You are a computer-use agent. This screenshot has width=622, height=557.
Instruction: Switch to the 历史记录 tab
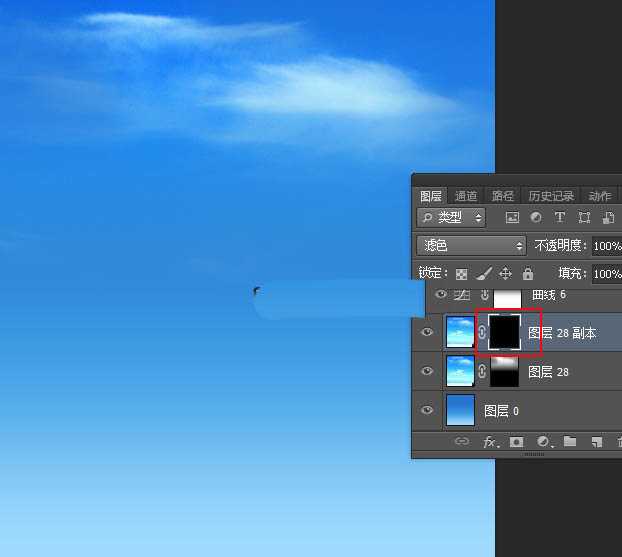(x=551, y=196)
